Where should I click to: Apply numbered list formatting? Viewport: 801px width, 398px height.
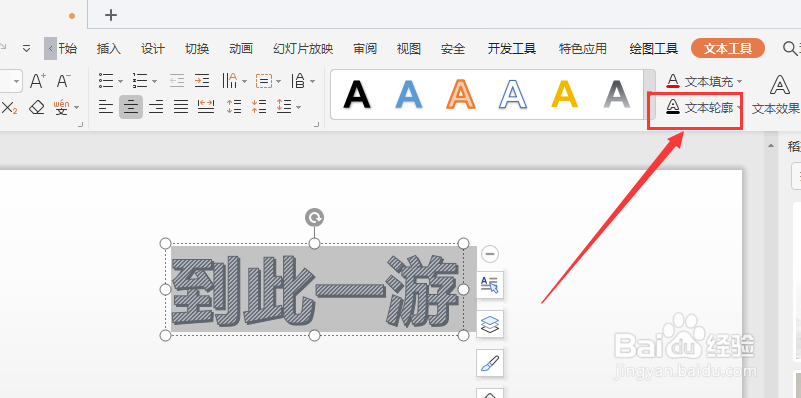point(140,81)
